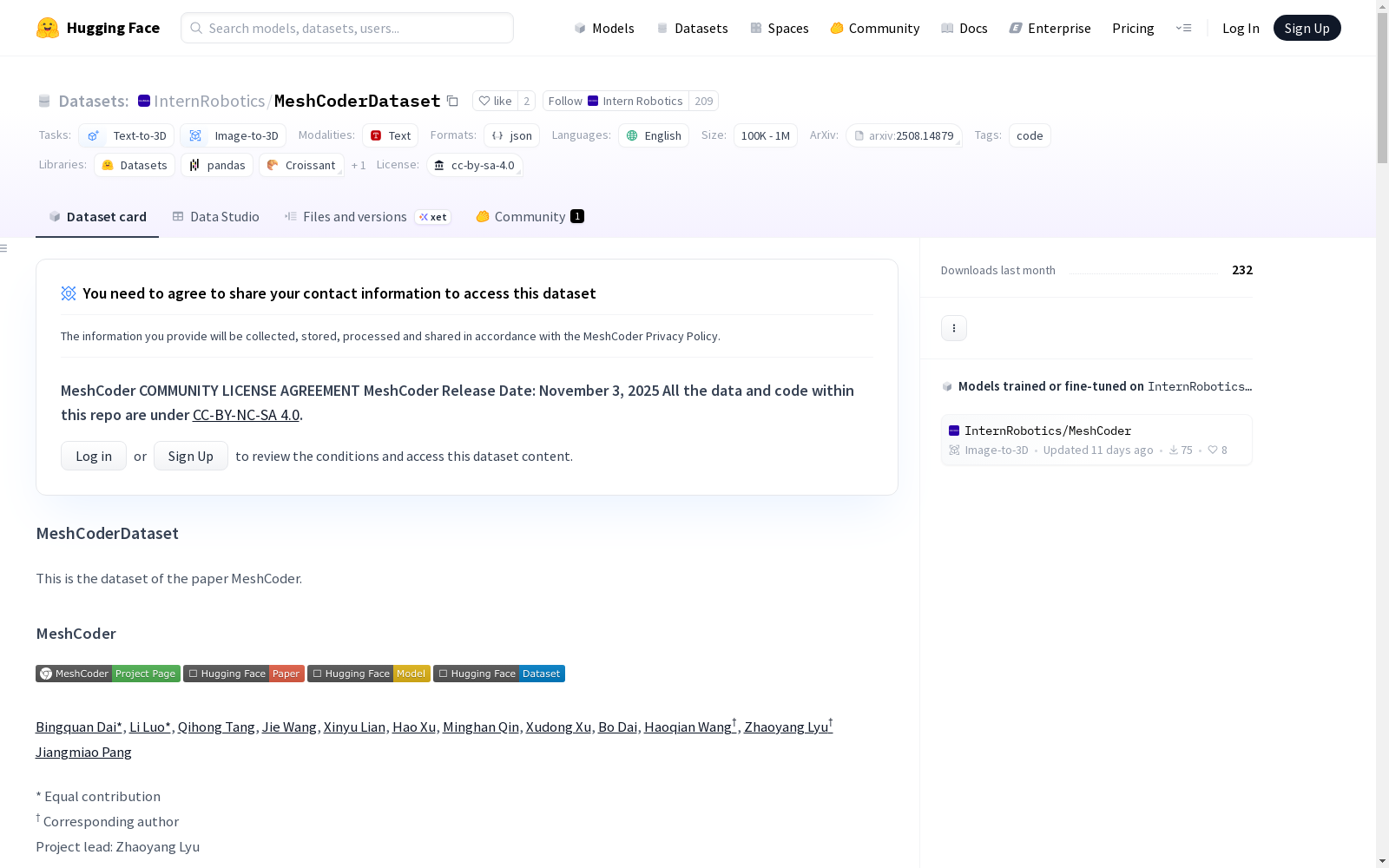Click Log In in the header
Viewport: 1389px width, 868px height.
(x=1241, y=28)
